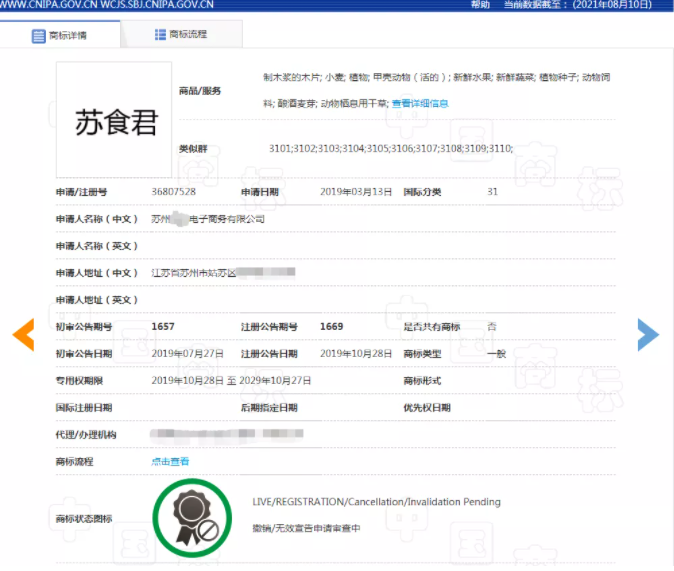
Task: Select the application number 36807528
Action: [173, 192]
